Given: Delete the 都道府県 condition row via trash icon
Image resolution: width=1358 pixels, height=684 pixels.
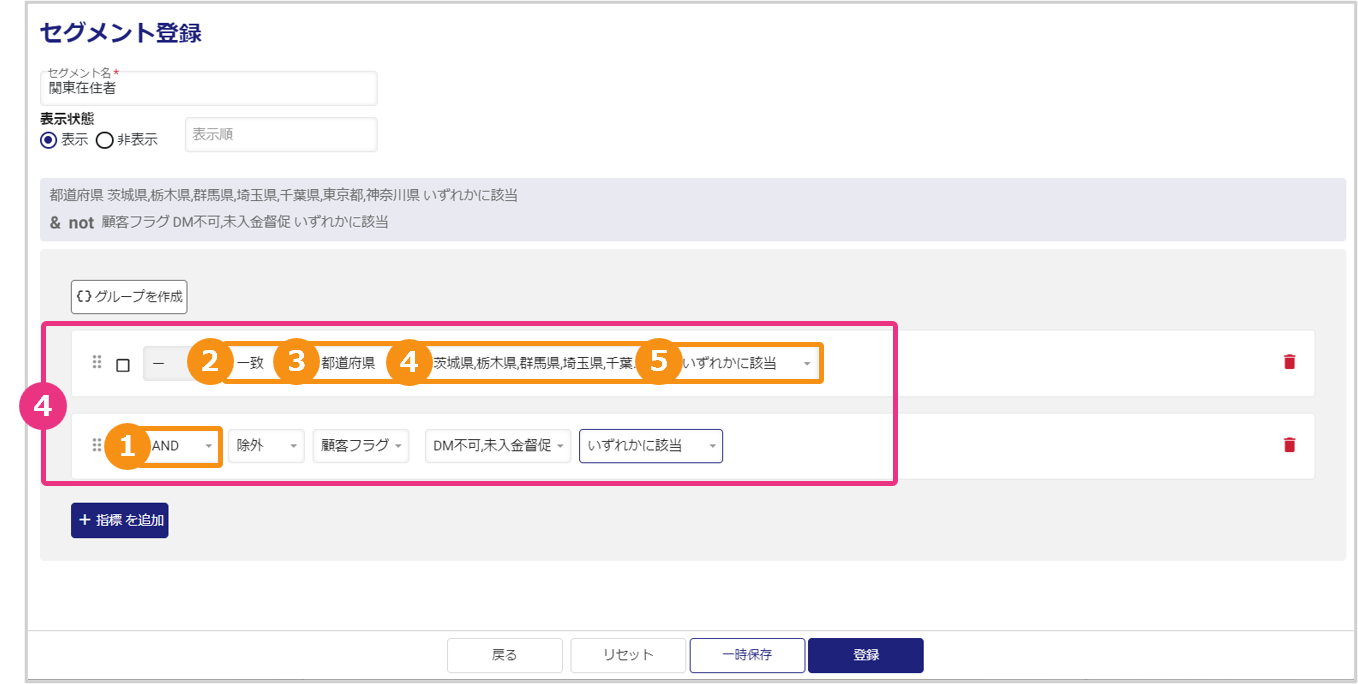Looking at the screenshot, I should (x=1289, y=362).
